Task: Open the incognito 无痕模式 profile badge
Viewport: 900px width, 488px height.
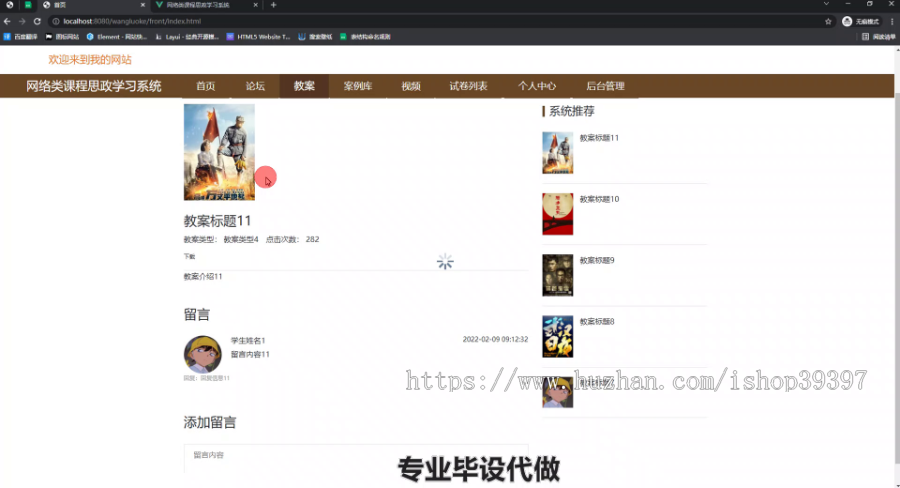Action: point(860,21)
